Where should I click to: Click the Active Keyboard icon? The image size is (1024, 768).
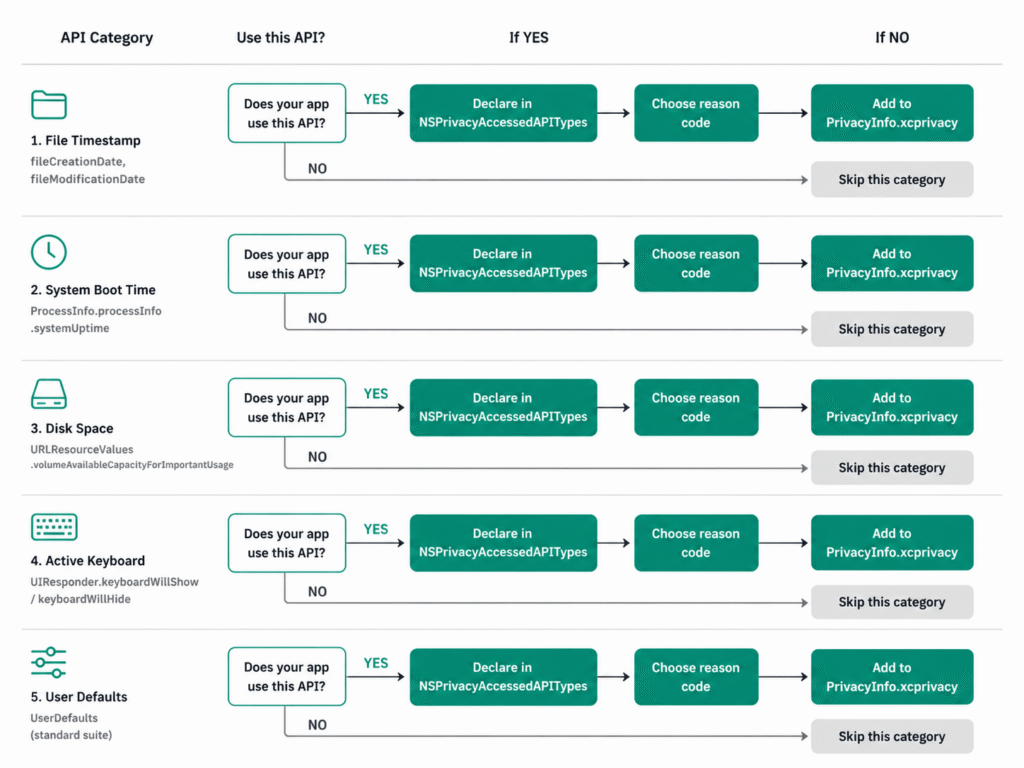pos(54,527)
